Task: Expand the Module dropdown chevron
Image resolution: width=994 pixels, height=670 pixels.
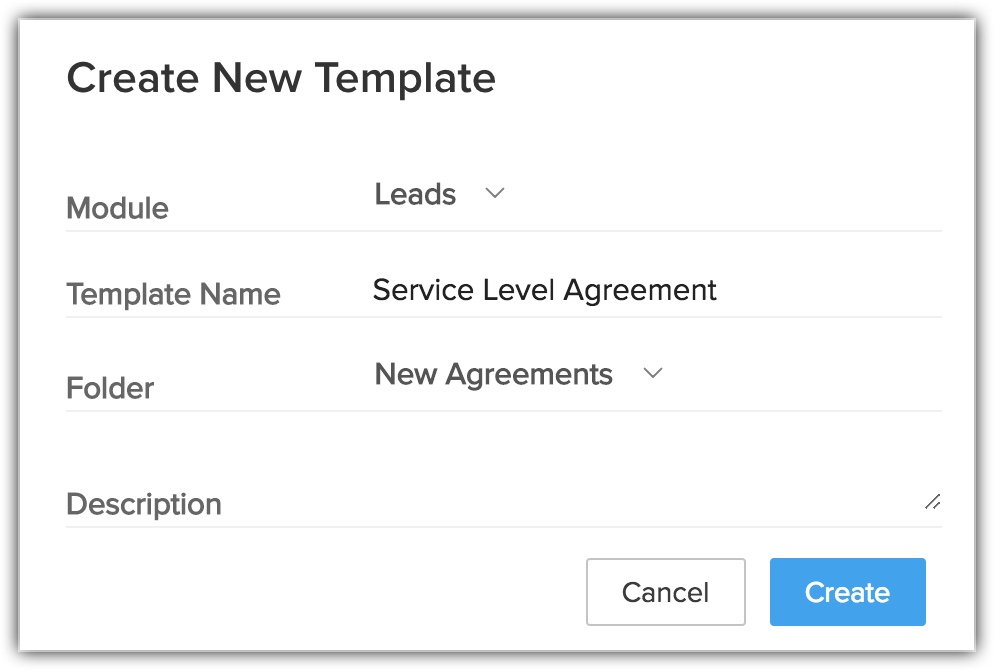Action: (x=494, y=194)
